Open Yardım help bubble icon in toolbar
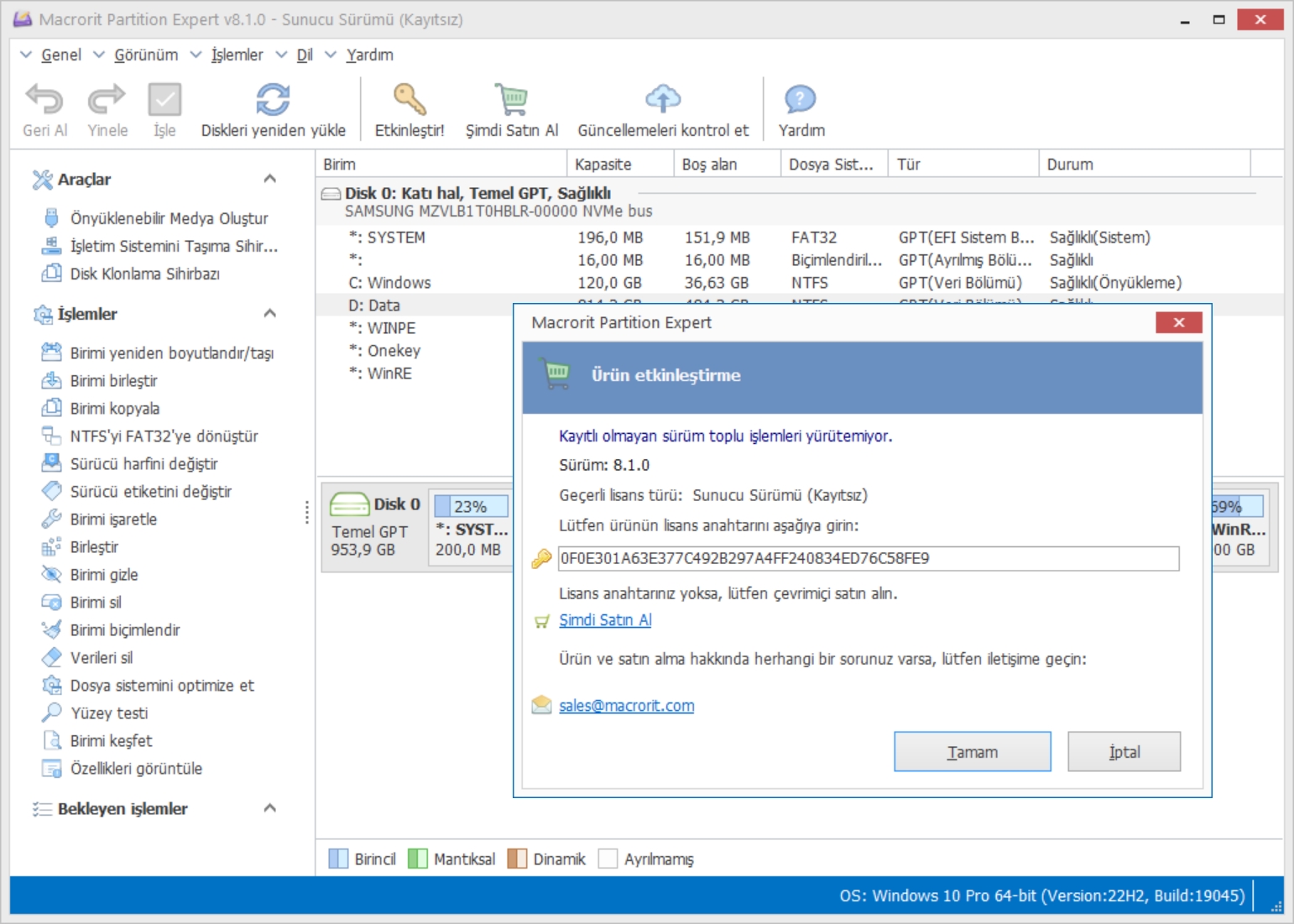 point(801,99)
